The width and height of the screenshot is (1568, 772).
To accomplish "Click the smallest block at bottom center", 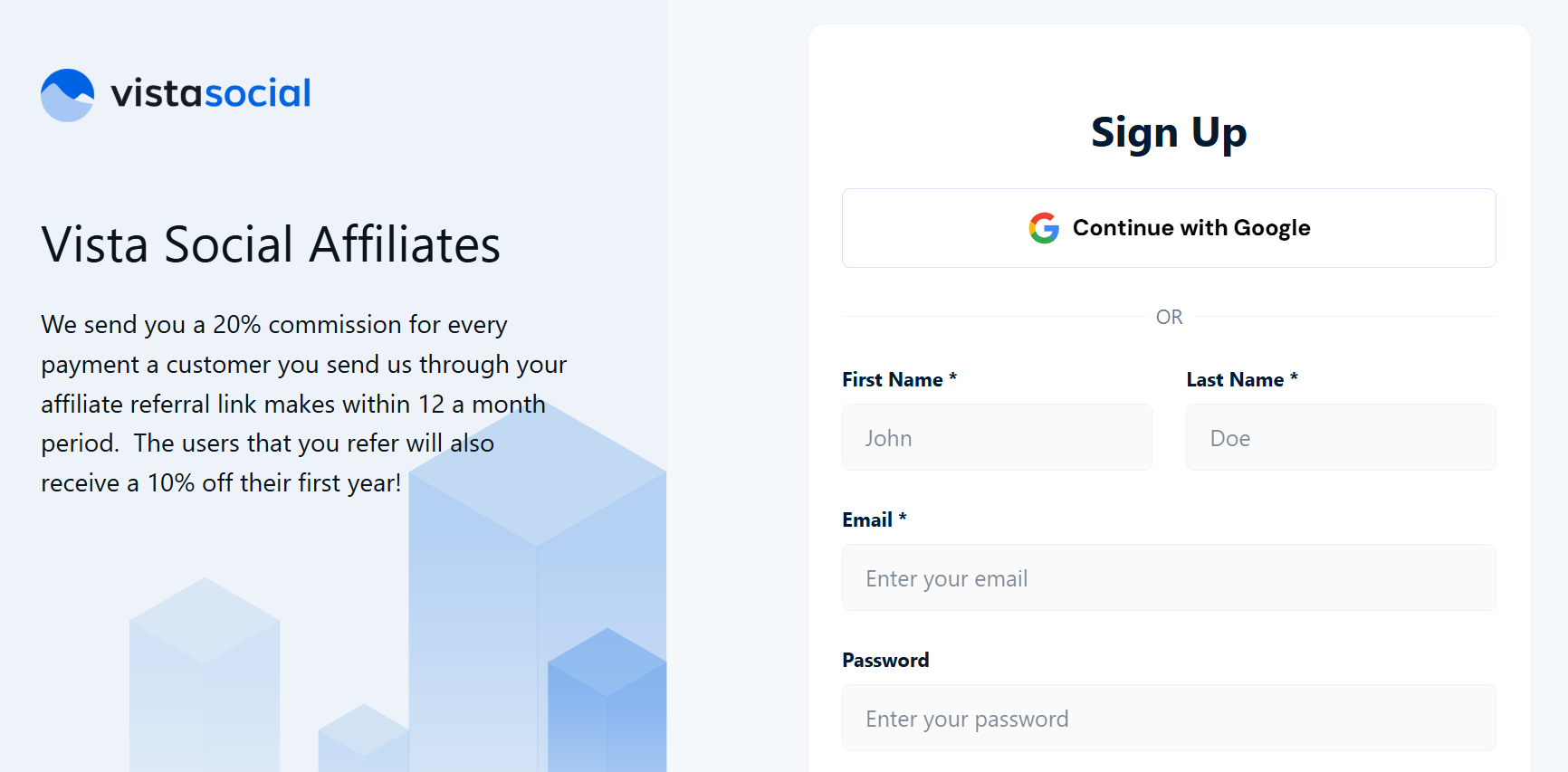I will pyautogui.click(x=363, y=740).
